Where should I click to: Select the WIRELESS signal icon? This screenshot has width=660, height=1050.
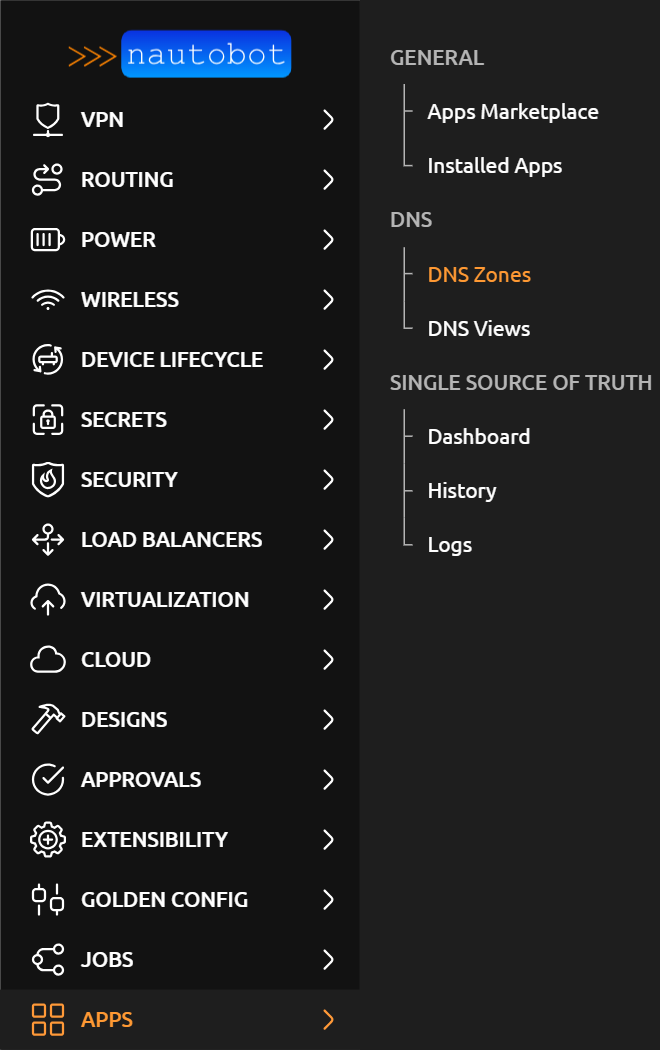[x=47, y=299]
